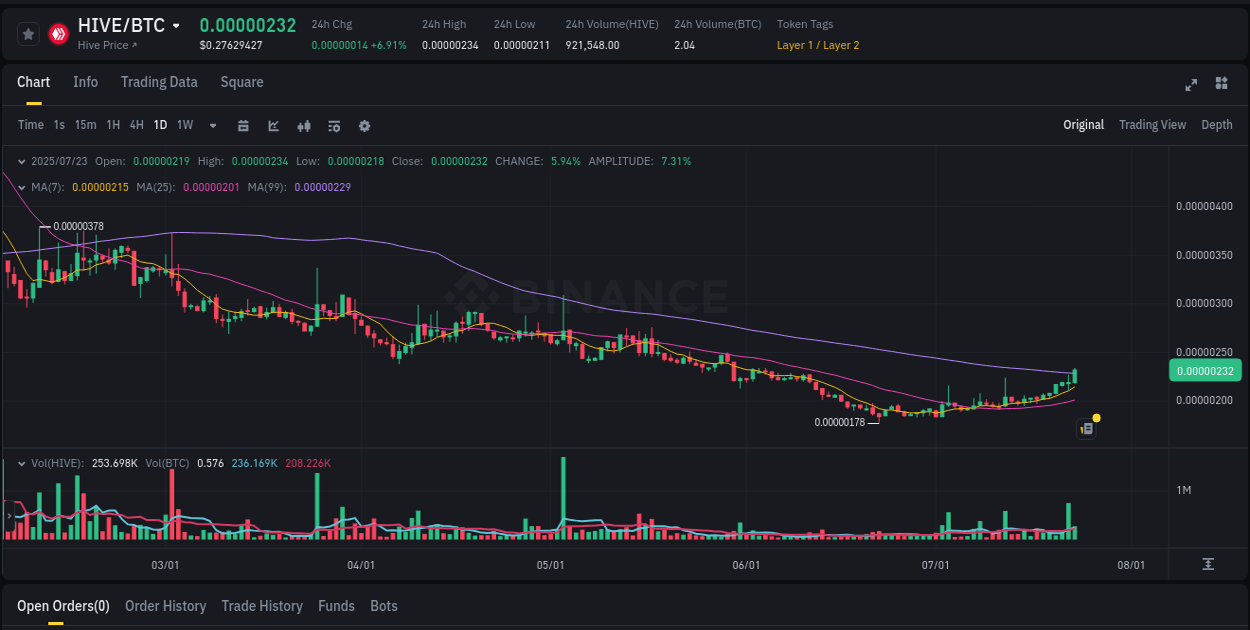Open the Order History tab
Viewport: 1250px width, 630px height.
[x=165, y=606]
